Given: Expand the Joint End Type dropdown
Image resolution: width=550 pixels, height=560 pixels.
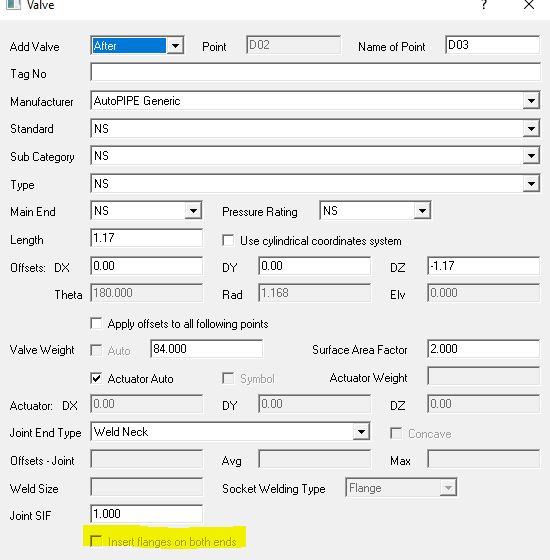Looking at the screenshot, I should 361,432.
